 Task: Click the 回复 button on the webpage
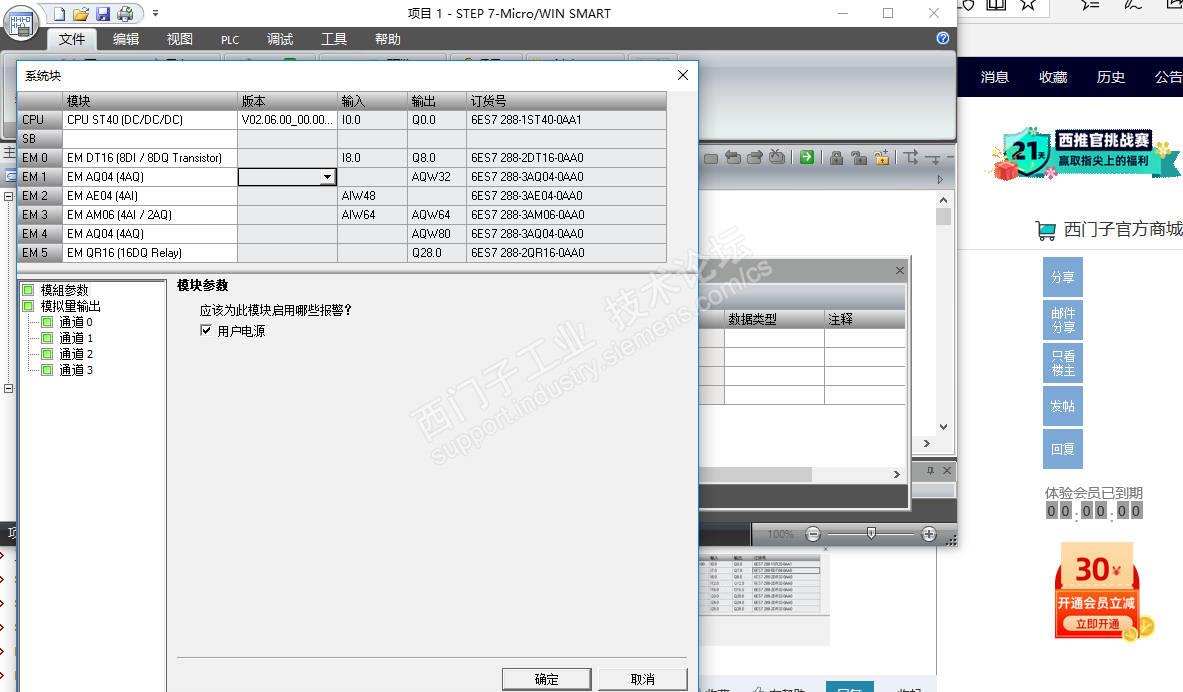(1063, 449)
